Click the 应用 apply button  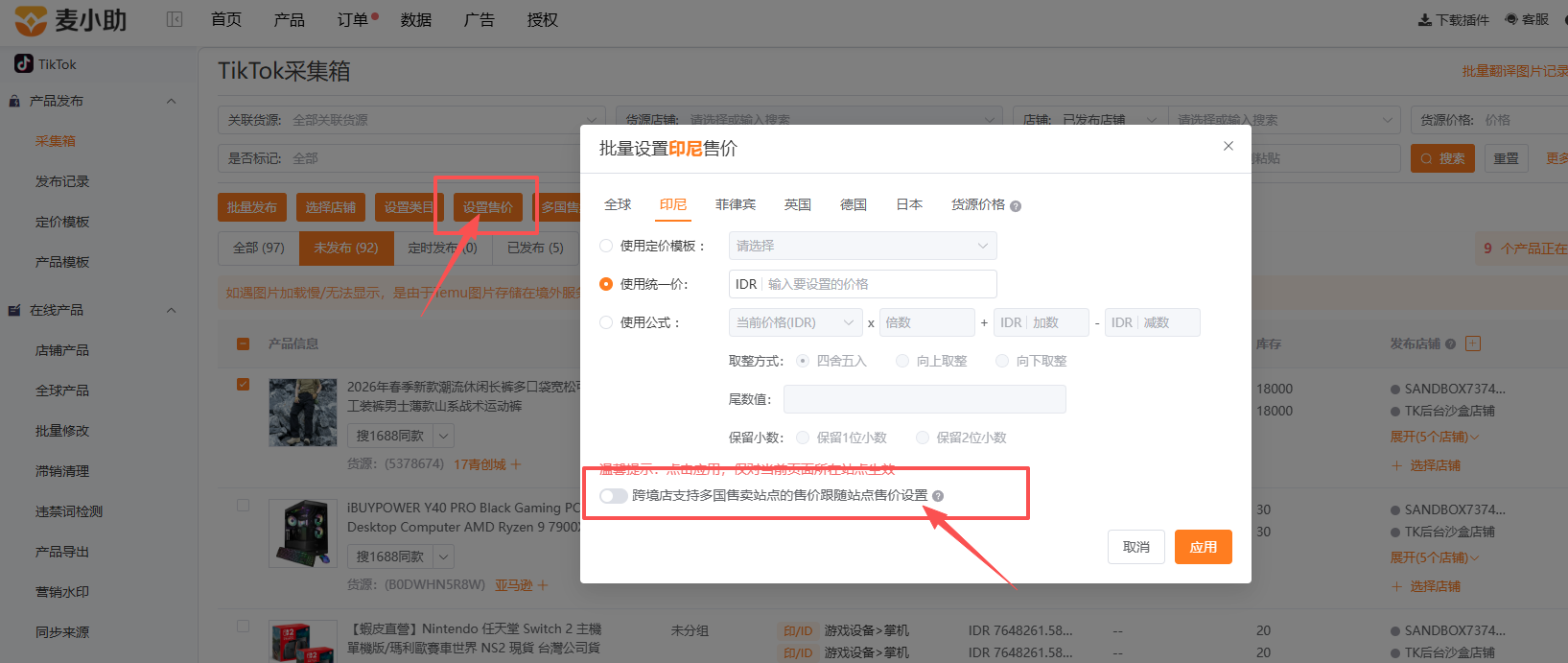pyautogui.click(x=1204, y=547)
